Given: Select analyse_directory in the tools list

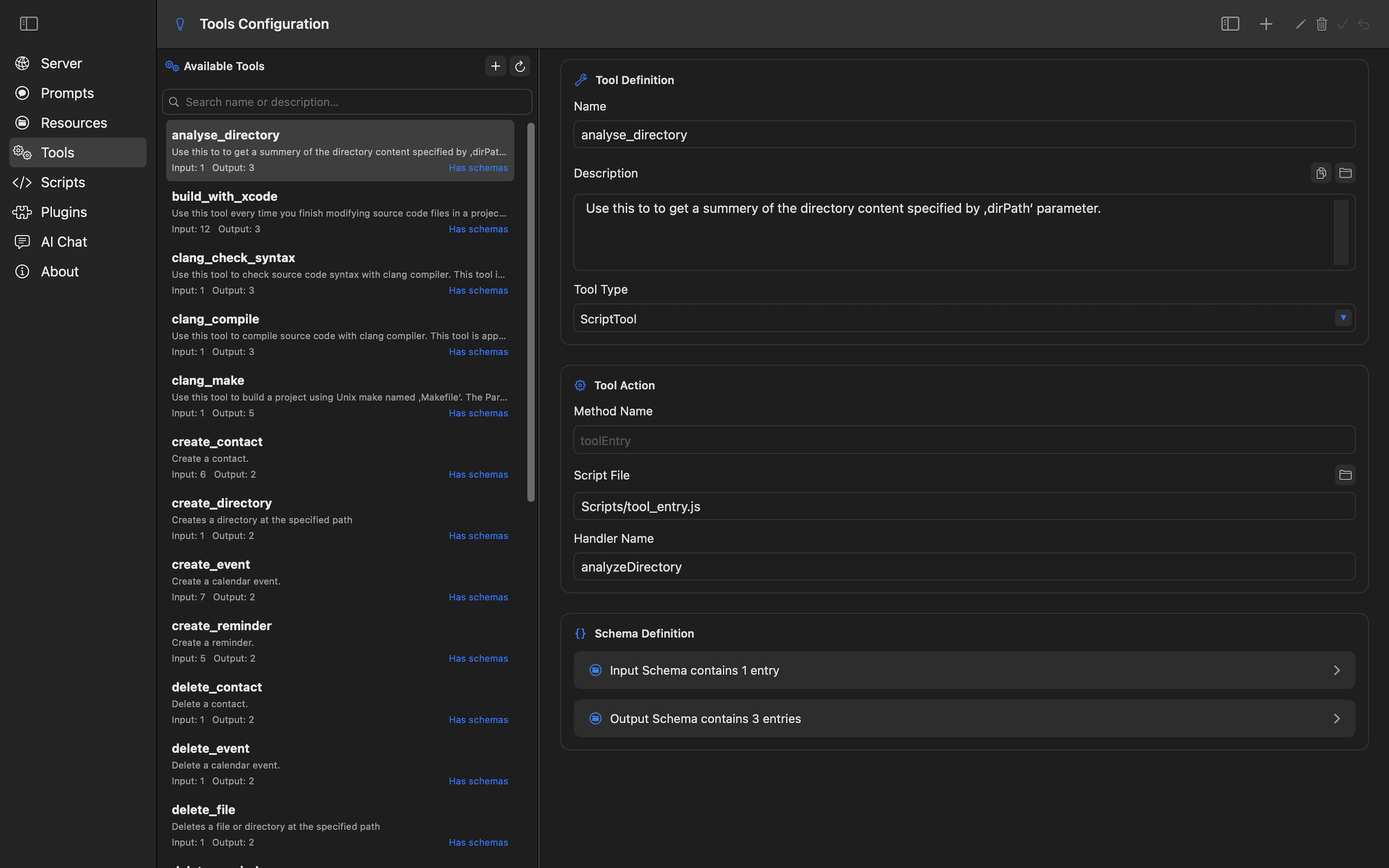Looking at the screenshot, I should pyautogui.click(x=340, y=150).
